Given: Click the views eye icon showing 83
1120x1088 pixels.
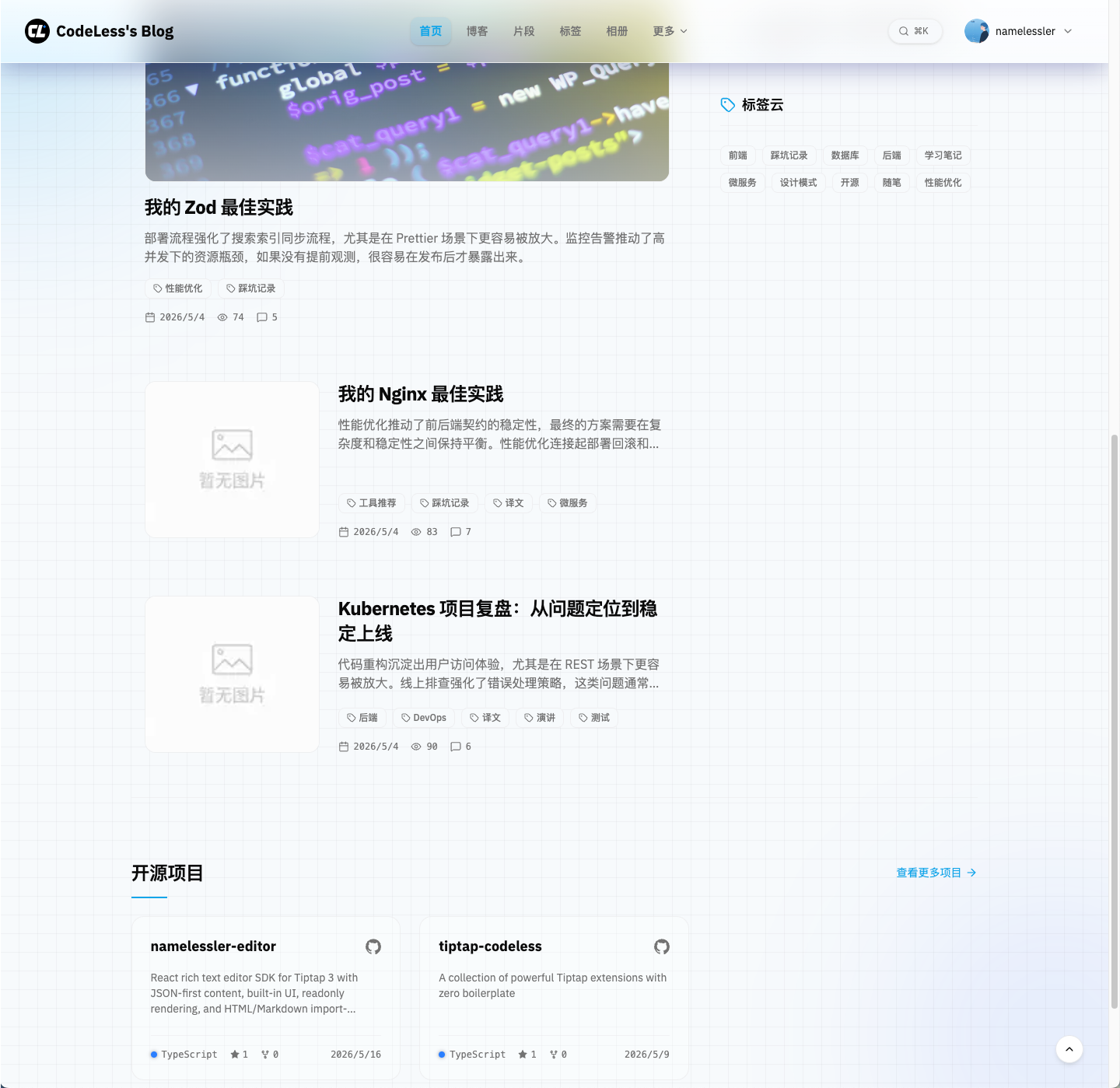Looking at the screenshot, I should click(416, 532).
